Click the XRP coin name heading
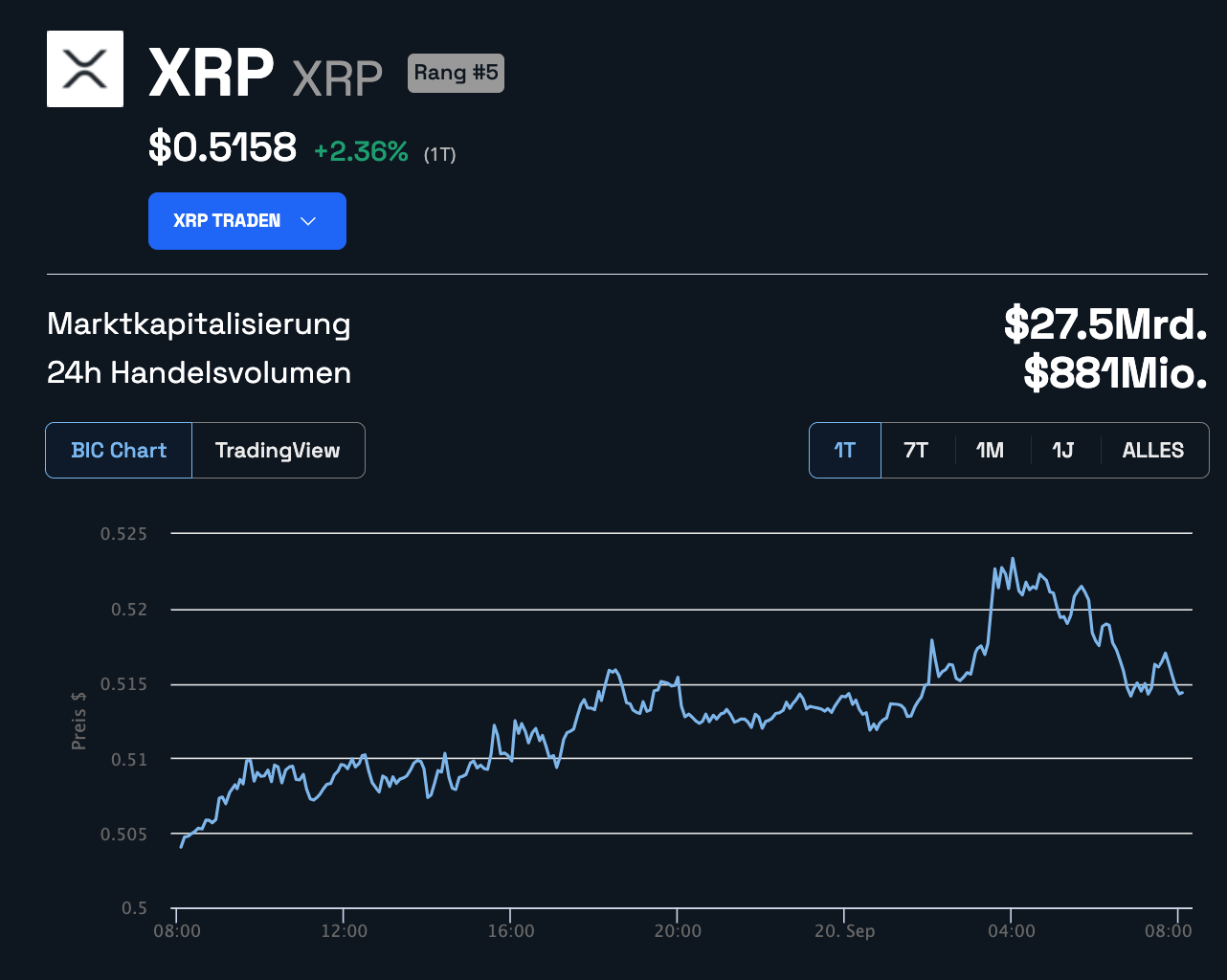Viewport: 1227px width, 980px height. point(212,73)
